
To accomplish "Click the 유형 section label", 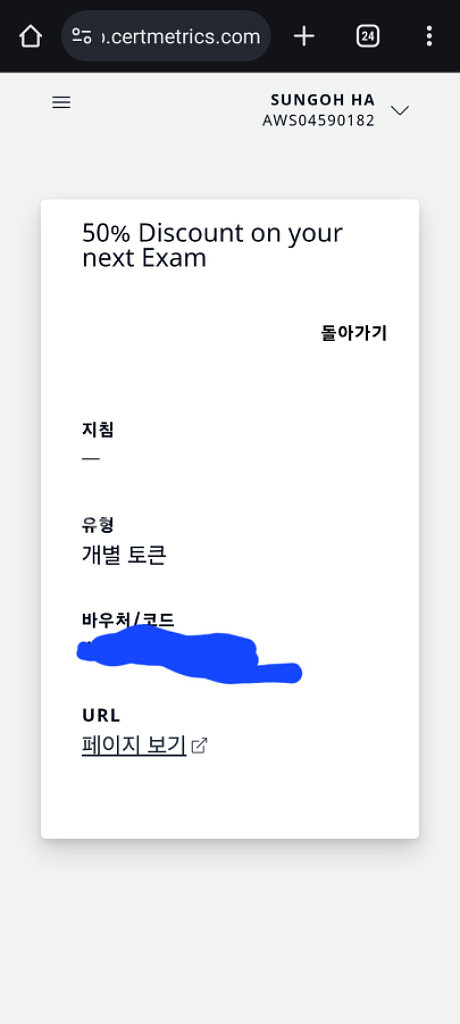I will click(x=98, y=524).
